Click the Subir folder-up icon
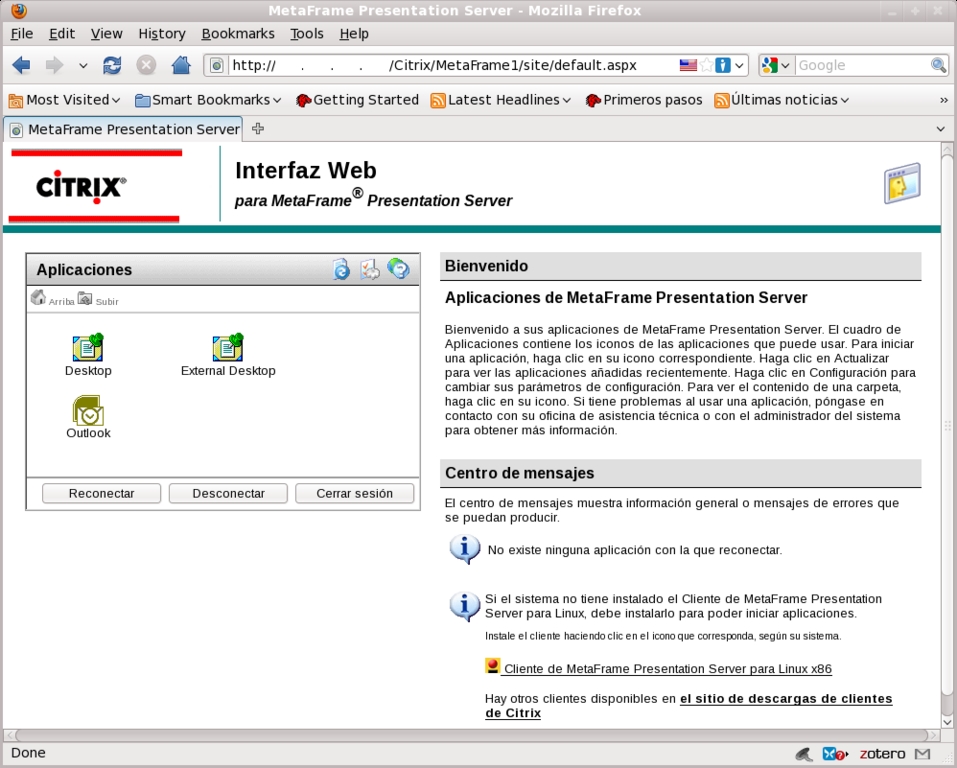The height and width of the screenshot is (768, 957). (85, 298)
